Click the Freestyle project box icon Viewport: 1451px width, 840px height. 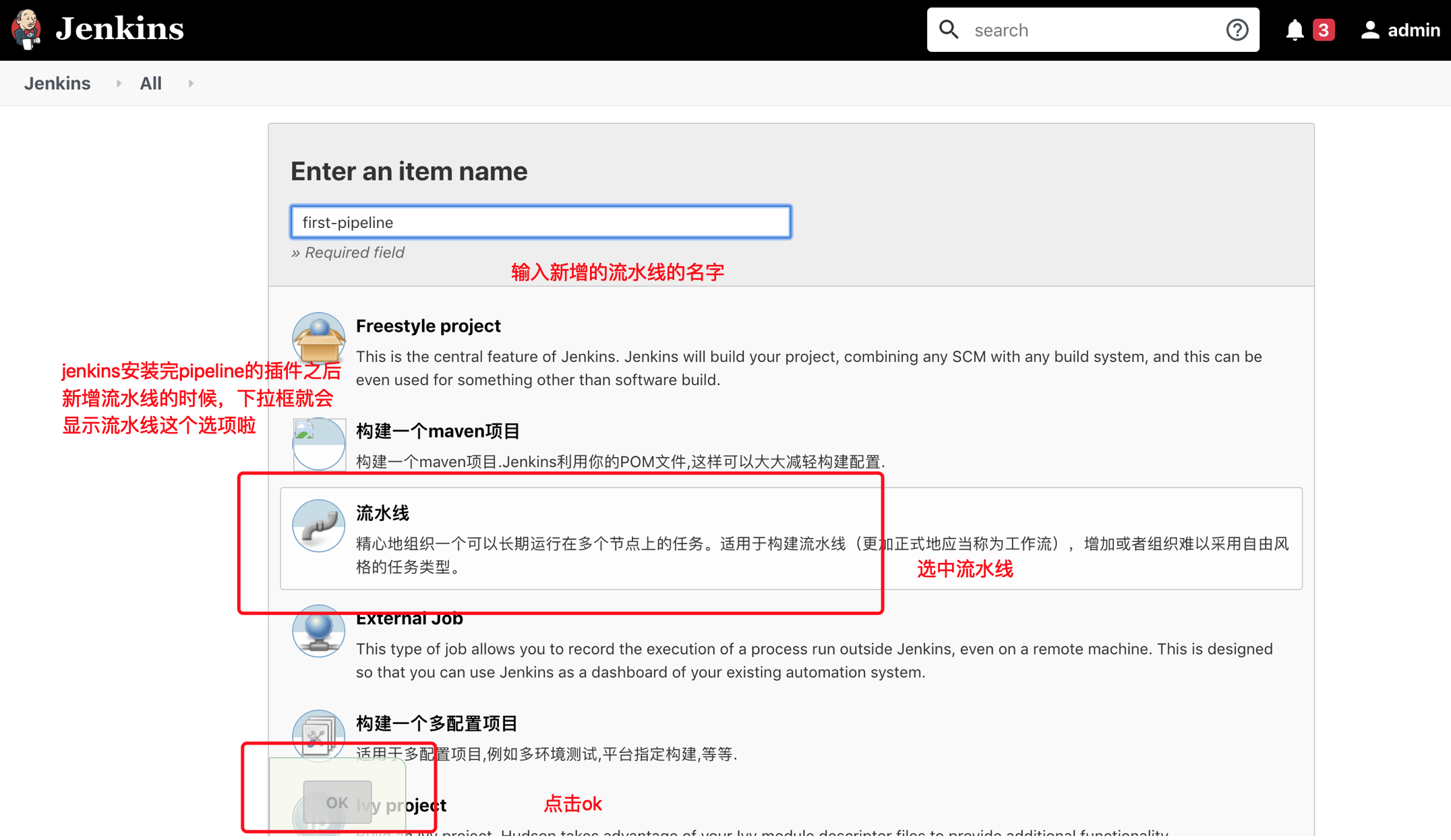coord(318,338)
